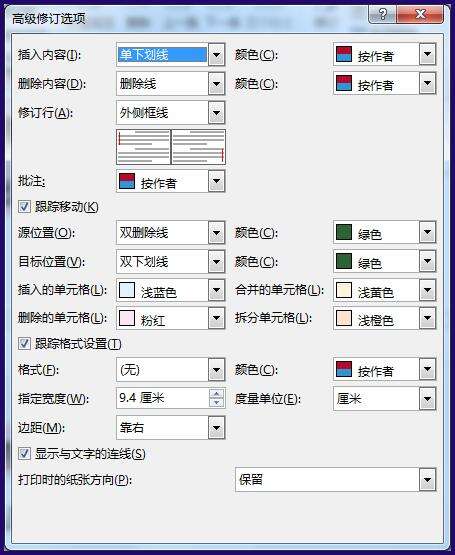This screenshot has height=555, width=455.
Task: Click the 批注 按作者 color swatch
Action: point(127,181)
